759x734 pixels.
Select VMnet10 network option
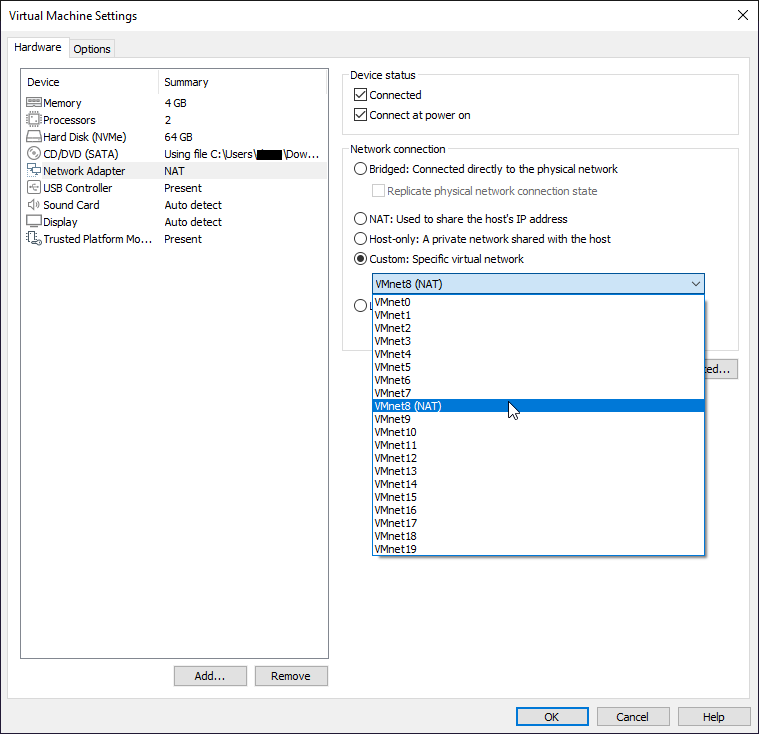pyautogui.click(x=538, y=432)
